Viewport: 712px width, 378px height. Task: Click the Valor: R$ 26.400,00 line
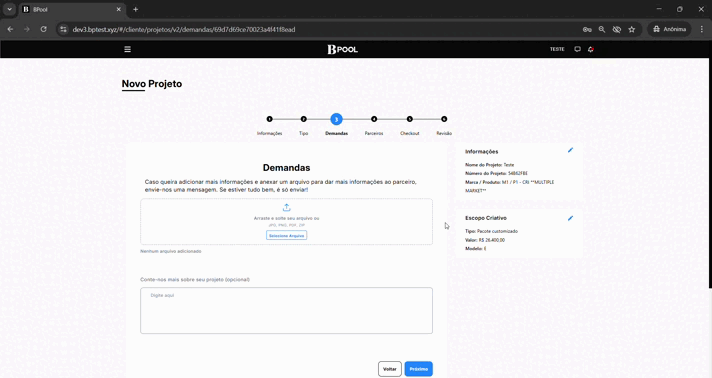pyautogui.click(x=485, y=240)
